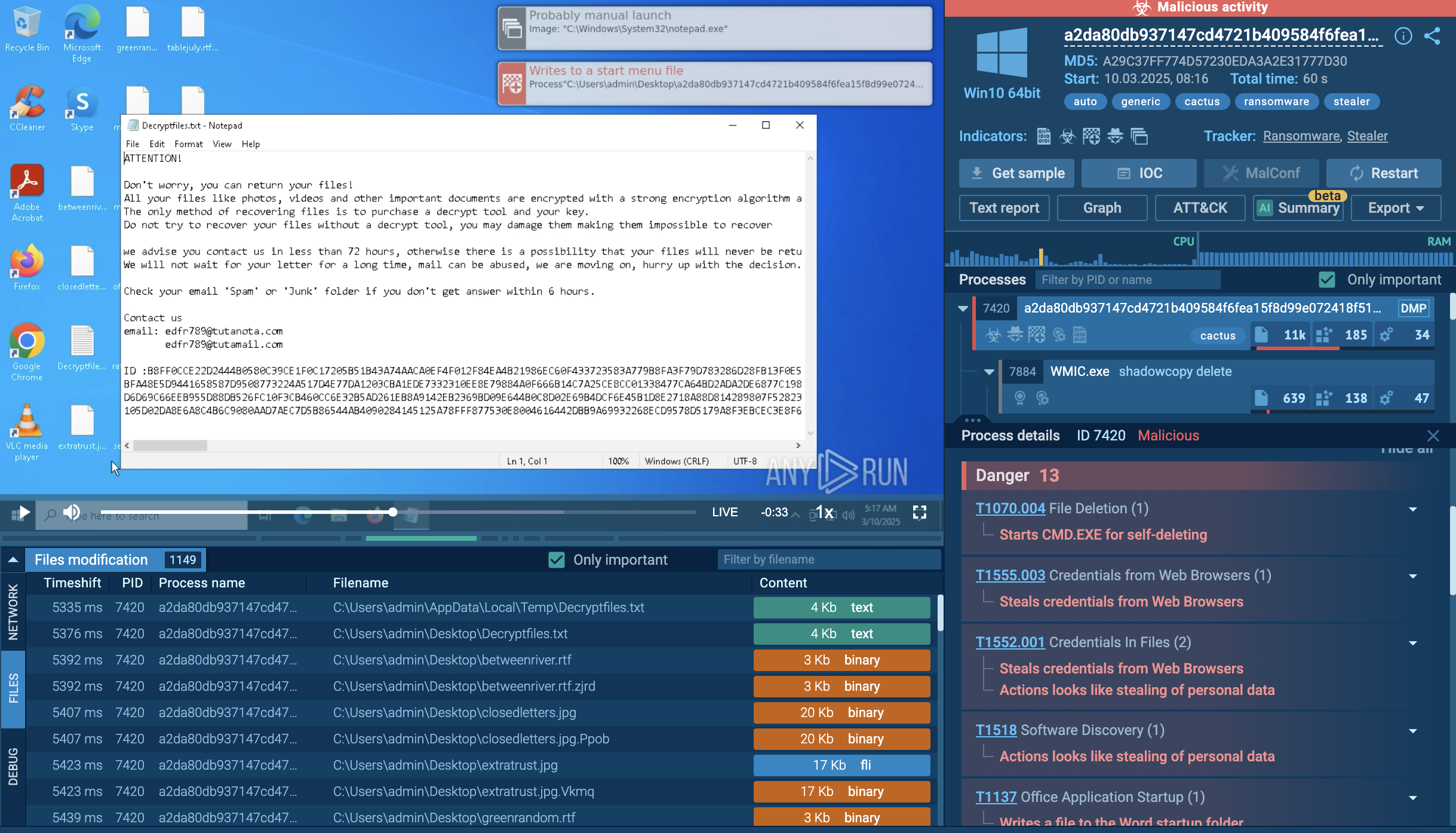
Task: Click the playback progress slider handle
Action: click(392, 512)
